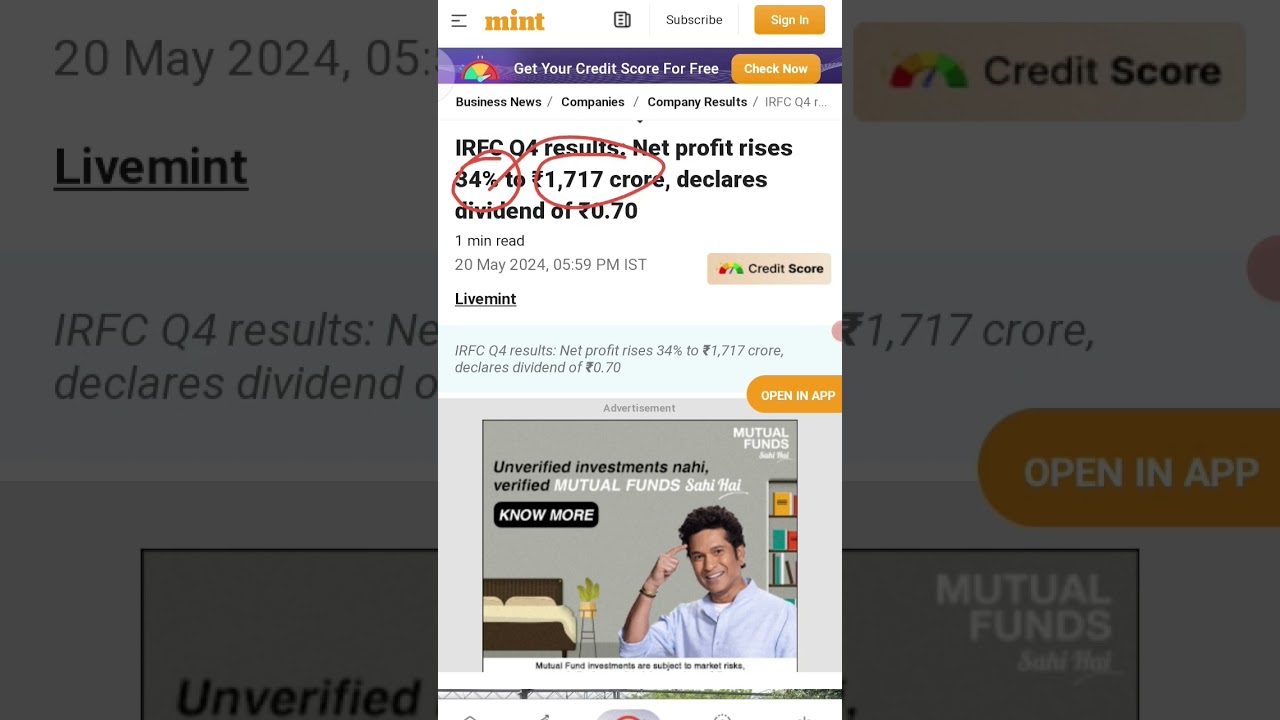Tap the dotted circle icon in bottom bar

pyautogui.click(x=722, y=716)
